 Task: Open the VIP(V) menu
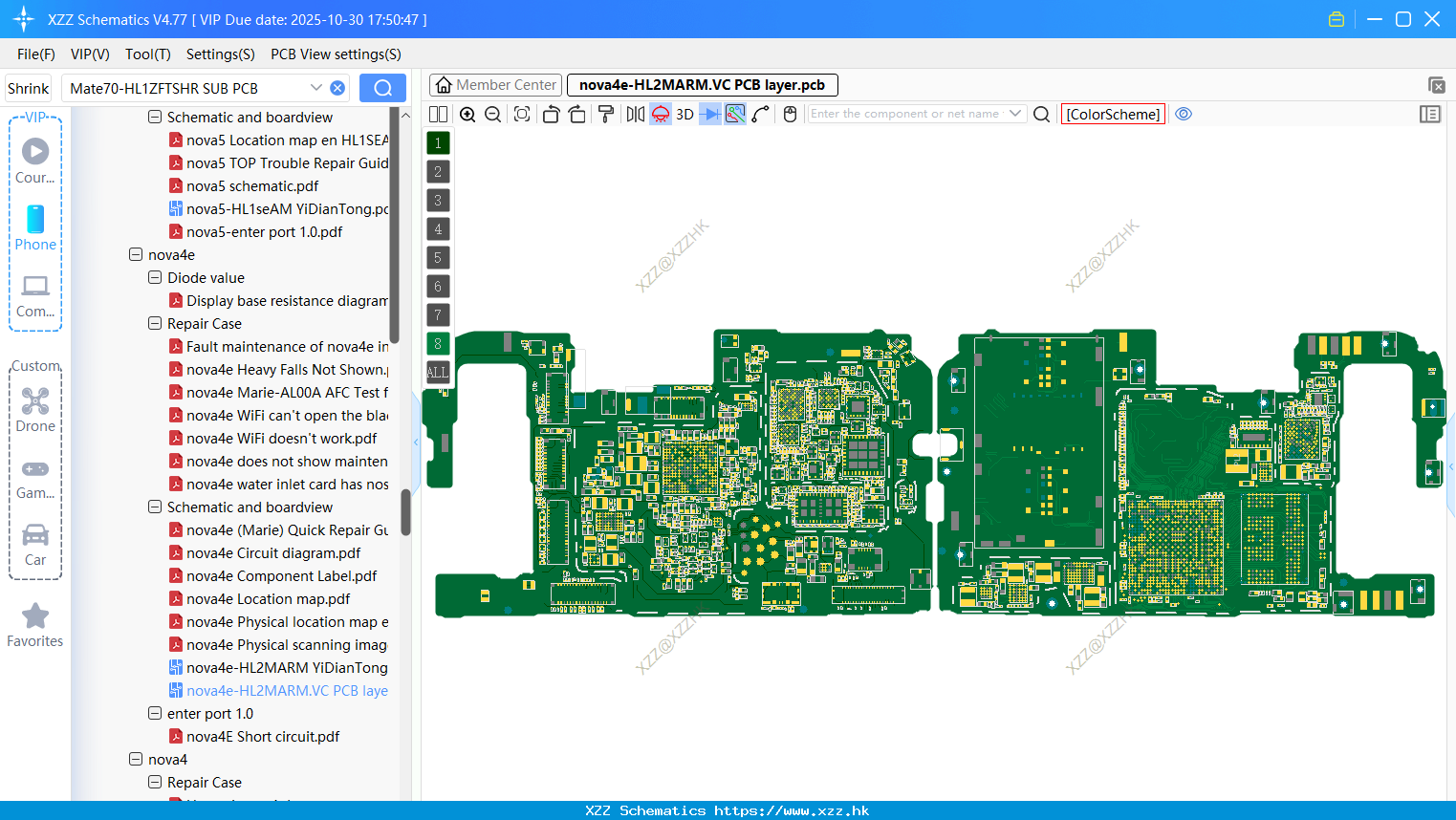tap(90, 54)
